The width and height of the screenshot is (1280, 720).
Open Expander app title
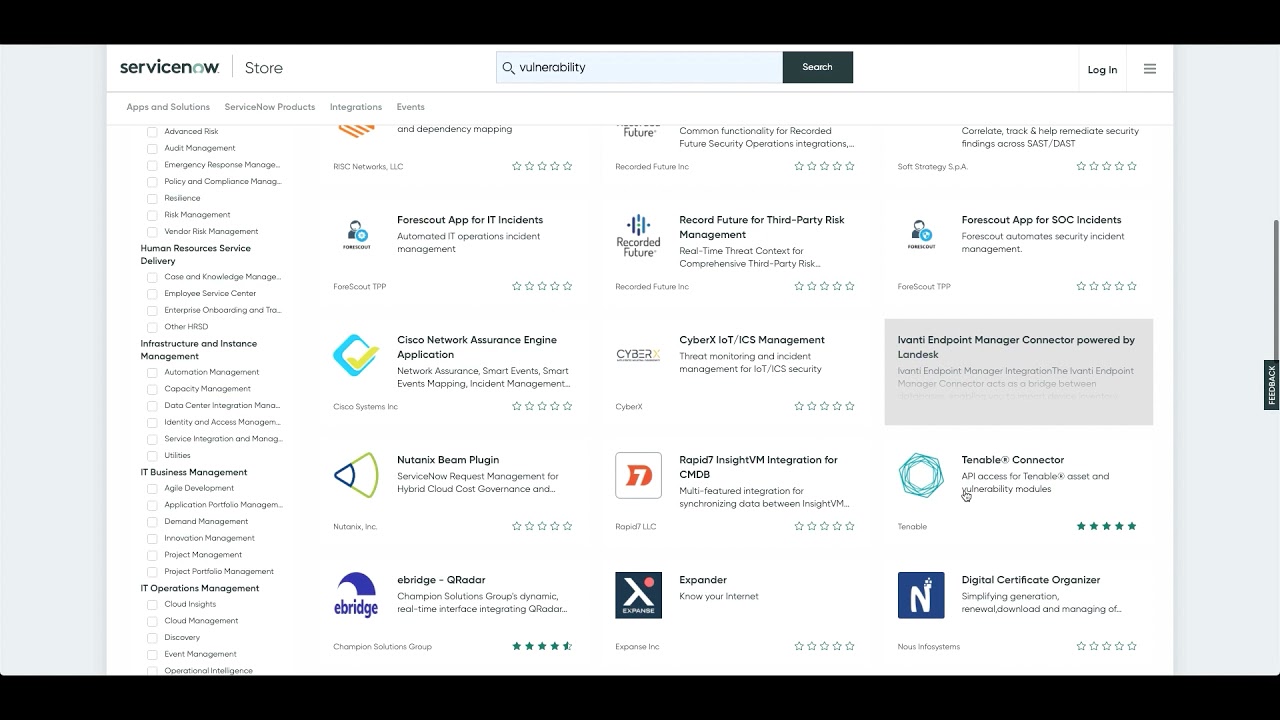pyautogui.click(x=703, y=580)
